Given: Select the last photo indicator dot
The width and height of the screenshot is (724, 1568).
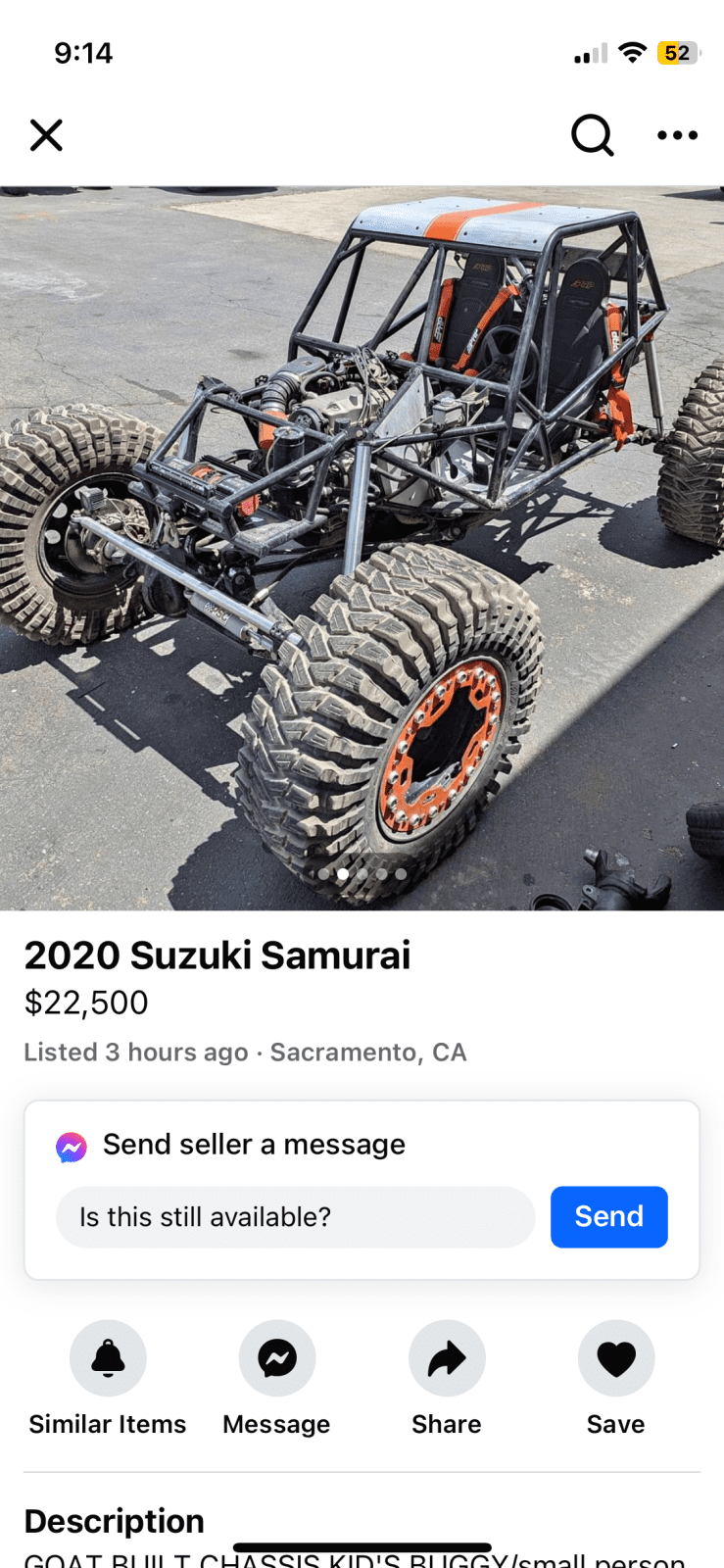Looking at the screenshot, I should [401, 873].
